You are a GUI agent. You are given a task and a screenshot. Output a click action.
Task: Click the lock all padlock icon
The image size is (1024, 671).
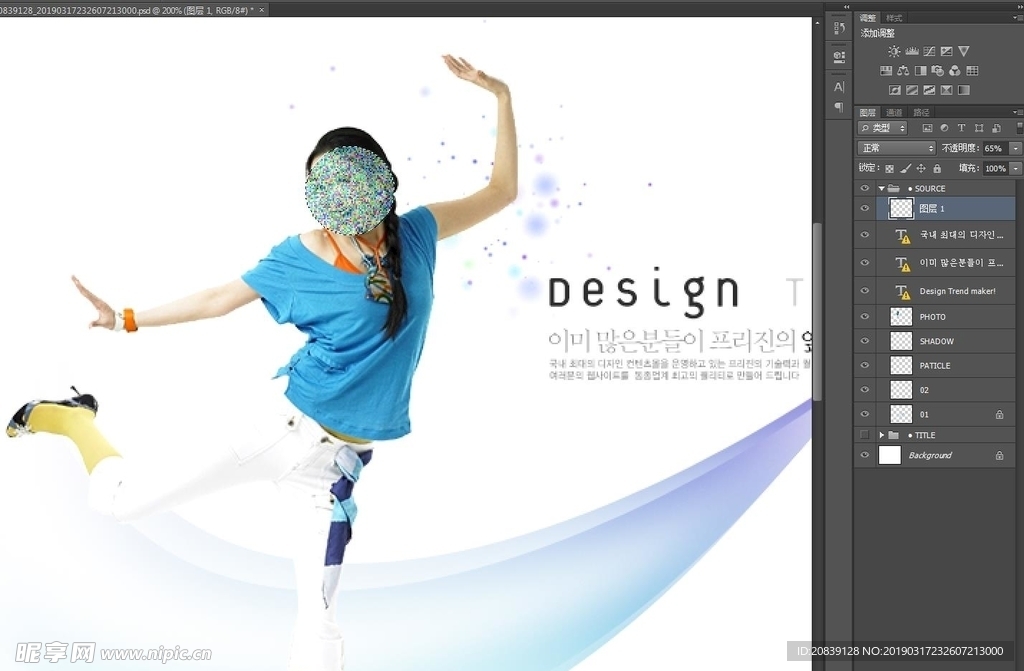point(937,169)
